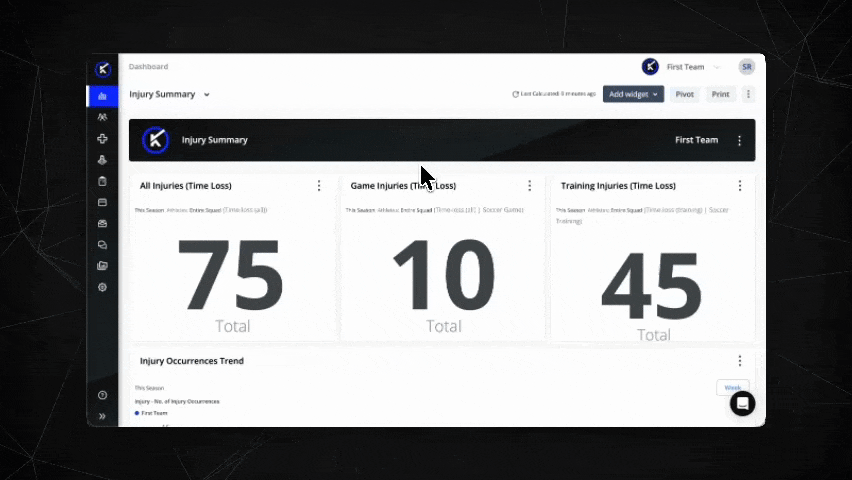The height and width of the screenshot is (480, 852).
Task: Click the medical cross icon in sidebar
Action: point(102,139)
